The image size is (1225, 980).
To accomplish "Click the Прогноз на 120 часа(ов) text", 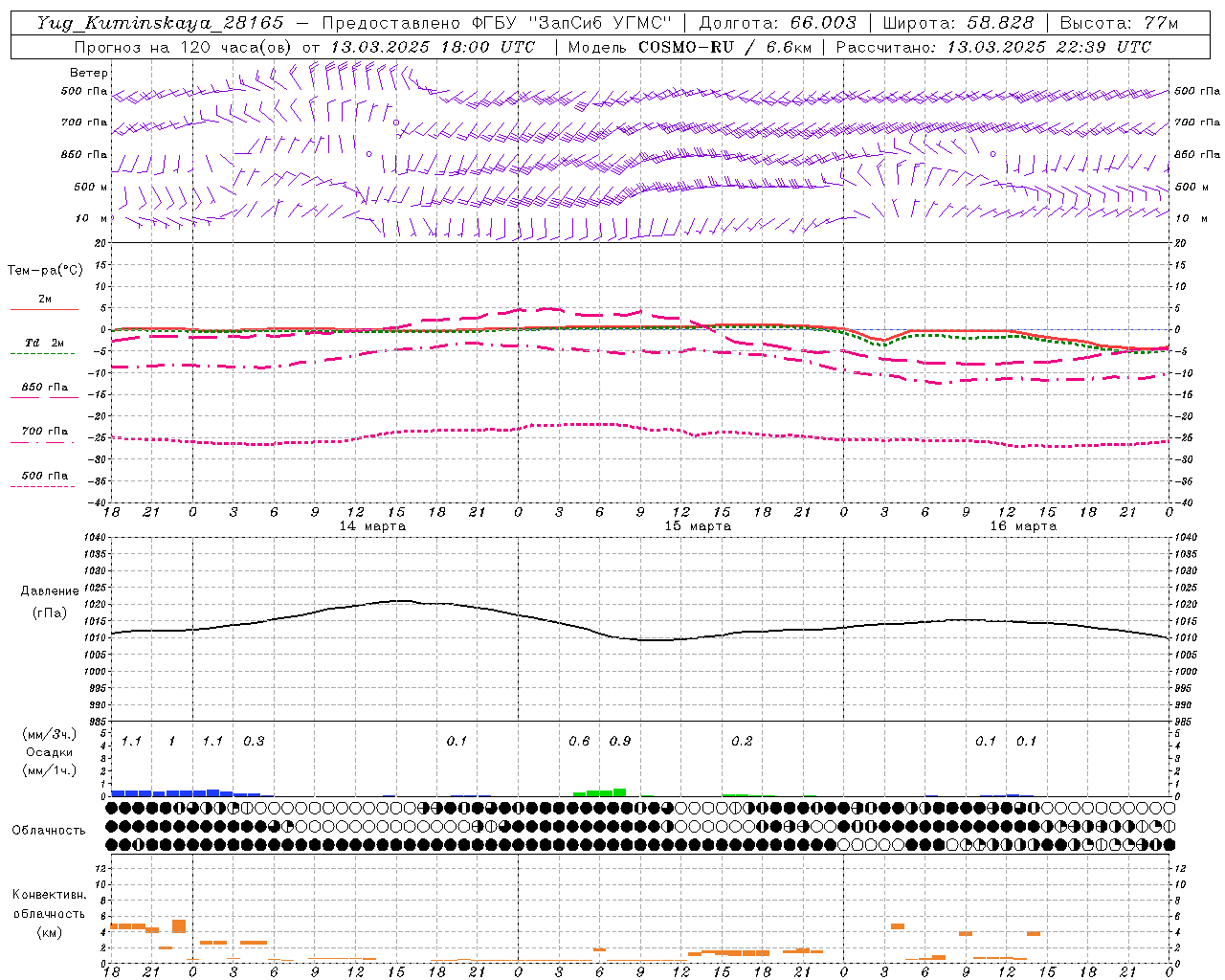I will pyautogui.click(x=183, y=47).
